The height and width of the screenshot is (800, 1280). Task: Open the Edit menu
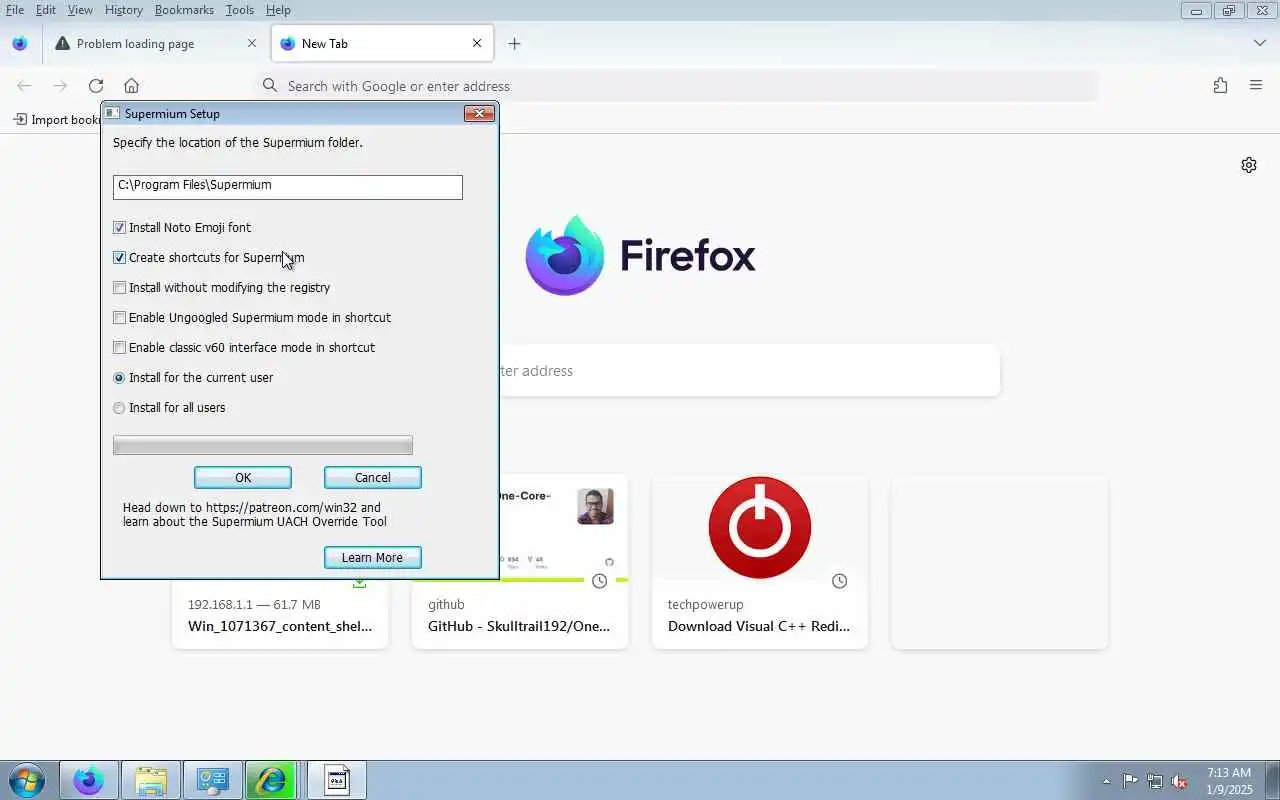pyautogui.click(x=46, y=10)
